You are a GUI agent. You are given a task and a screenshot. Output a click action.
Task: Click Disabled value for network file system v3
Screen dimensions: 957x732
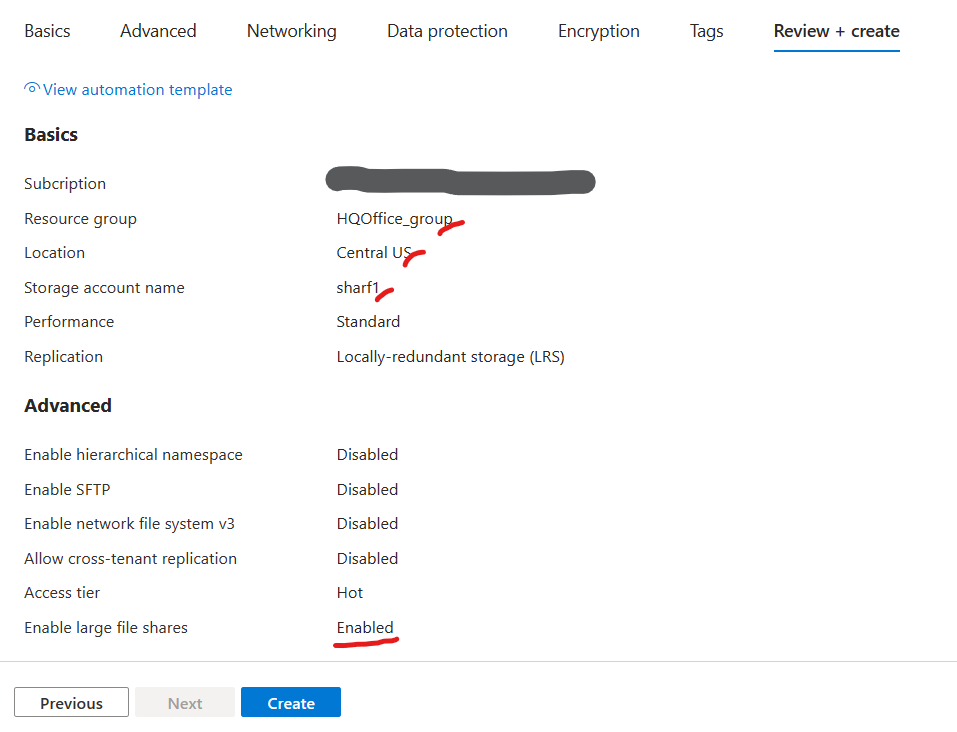(x=367, y=524)
